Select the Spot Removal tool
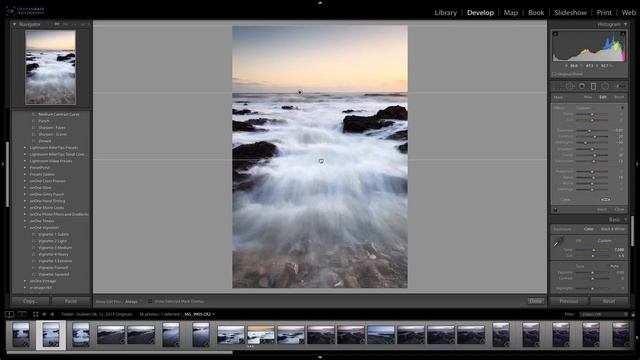This screenshot has height=360, width=640. click(570, 86)
